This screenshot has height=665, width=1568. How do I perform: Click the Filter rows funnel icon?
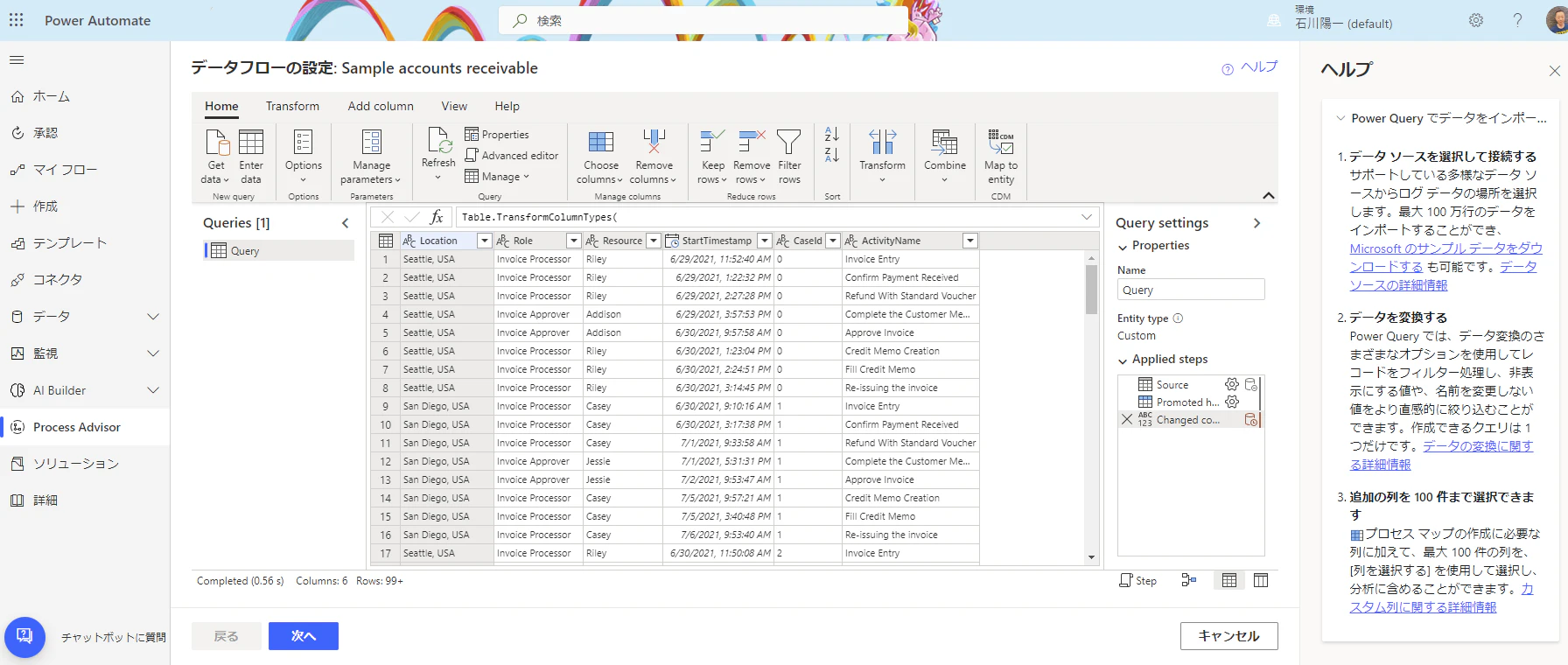(789, 142)
